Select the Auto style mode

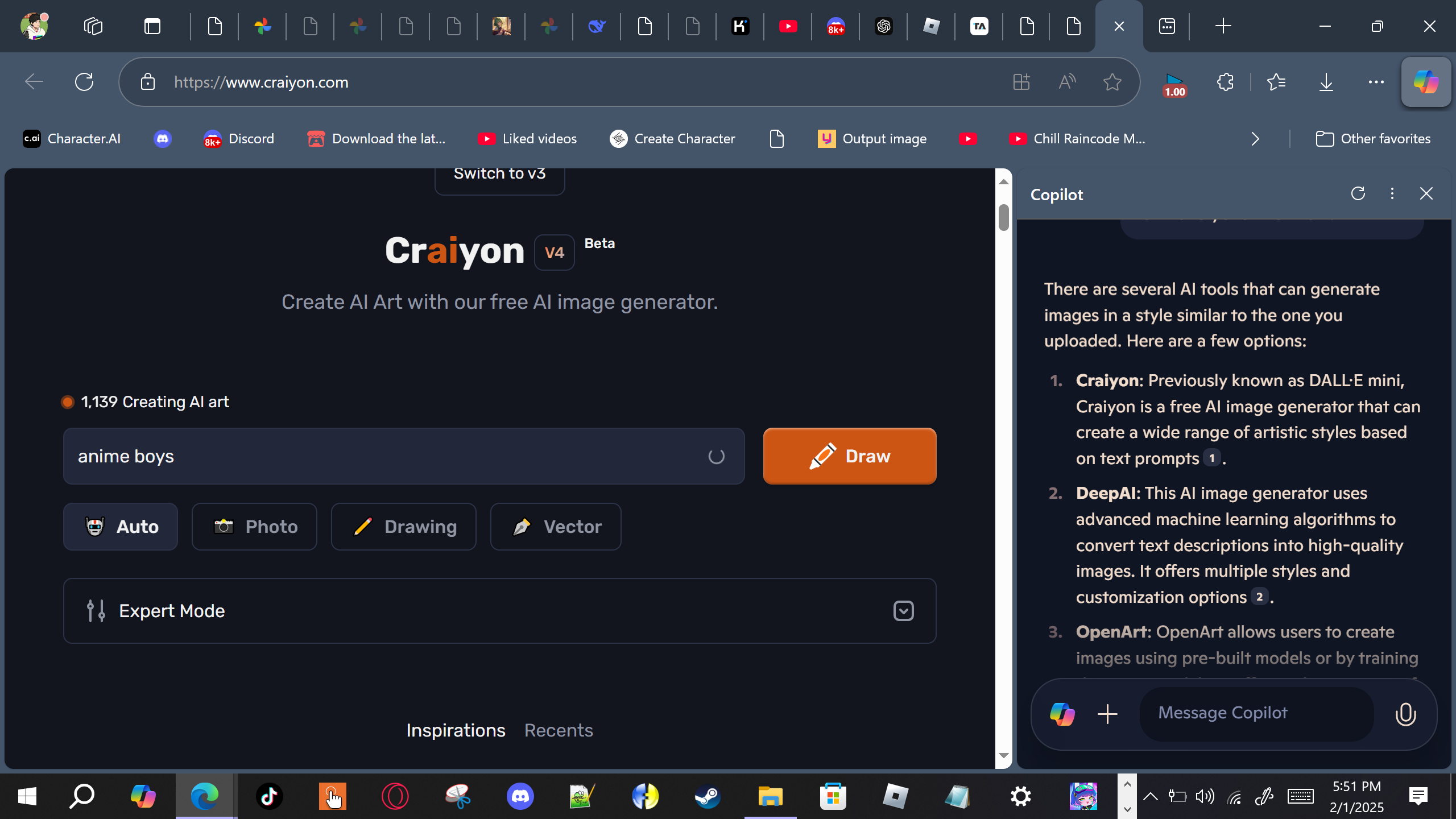tap(121, 527)
